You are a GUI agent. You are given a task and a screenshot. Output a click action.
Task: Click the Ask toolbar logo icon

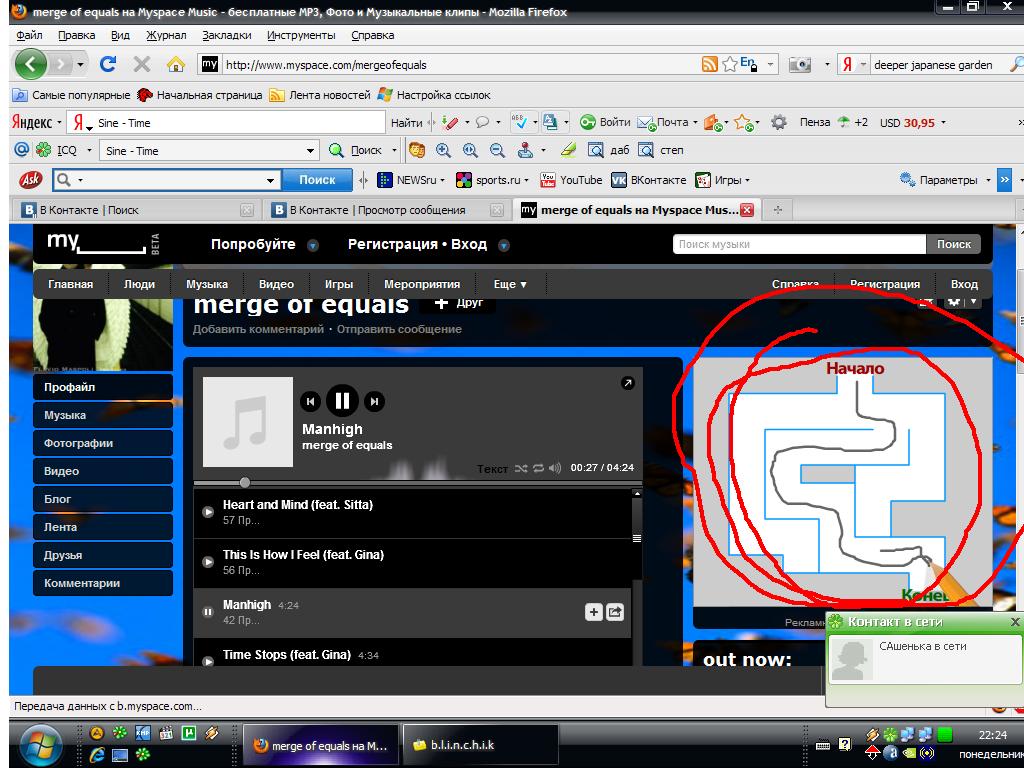click(x=29, y=180)
